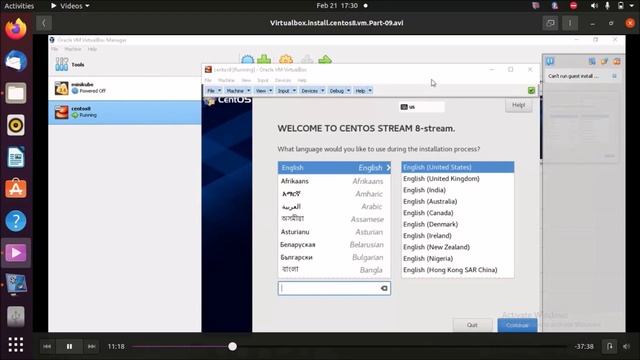Select Bulgarian language row

coord(334,257)
